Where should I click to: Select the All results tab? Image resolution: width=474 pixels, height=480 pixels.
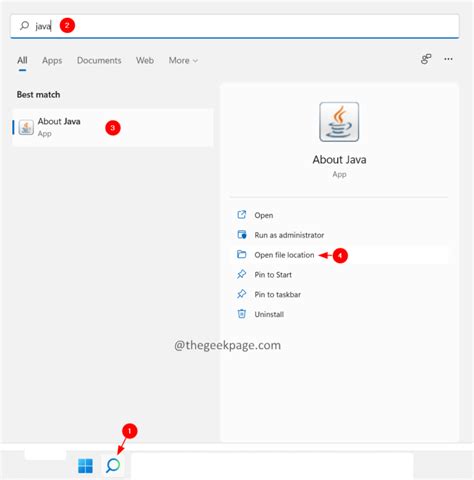tap(22, 60)
